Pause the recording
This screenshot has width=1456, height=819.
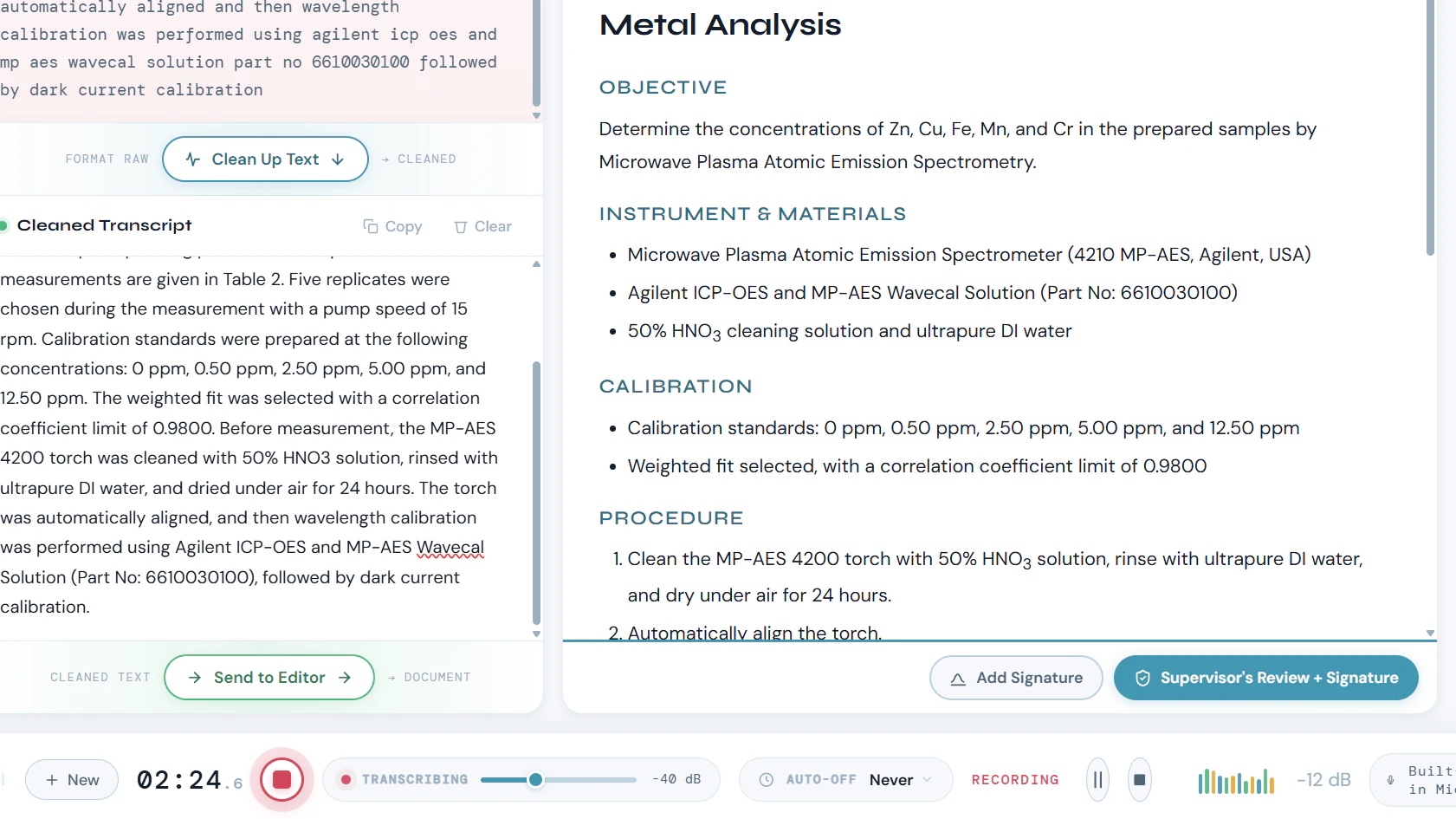[x=1097, y=779]
